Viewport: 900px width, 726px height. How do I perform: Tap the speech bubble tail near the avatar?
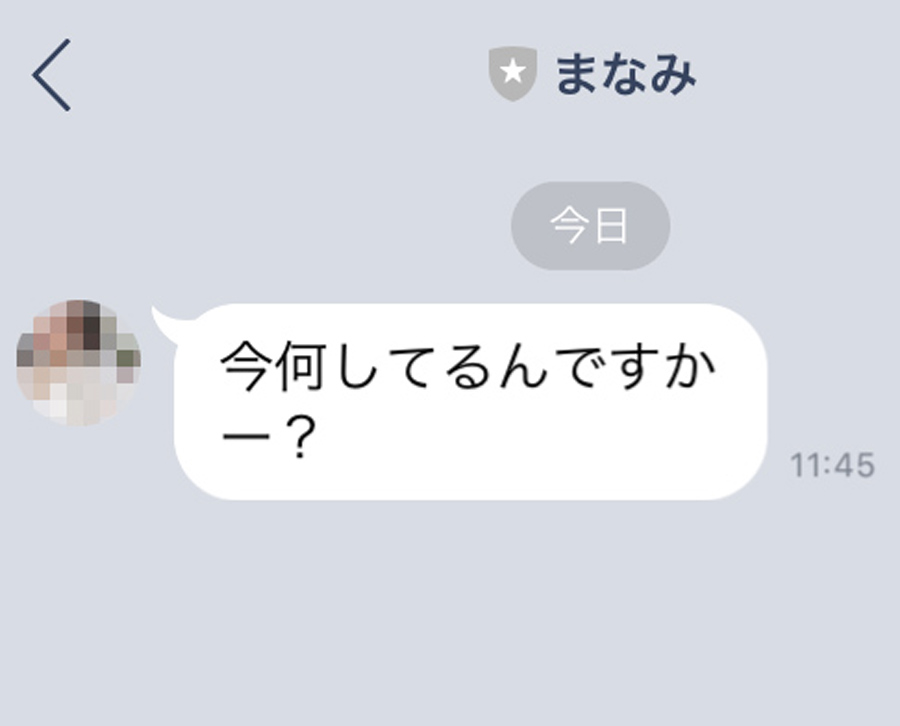point(168,323)
